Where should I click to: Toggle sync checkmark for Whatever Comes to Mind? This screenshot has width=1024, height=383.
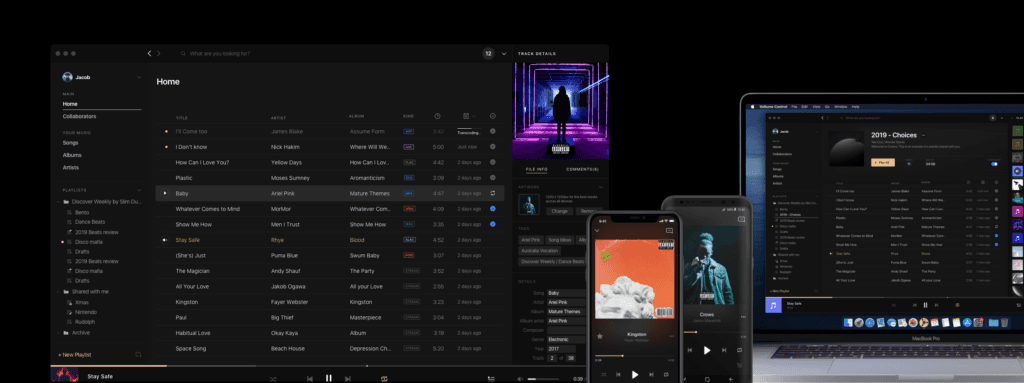tap(492, 208)
